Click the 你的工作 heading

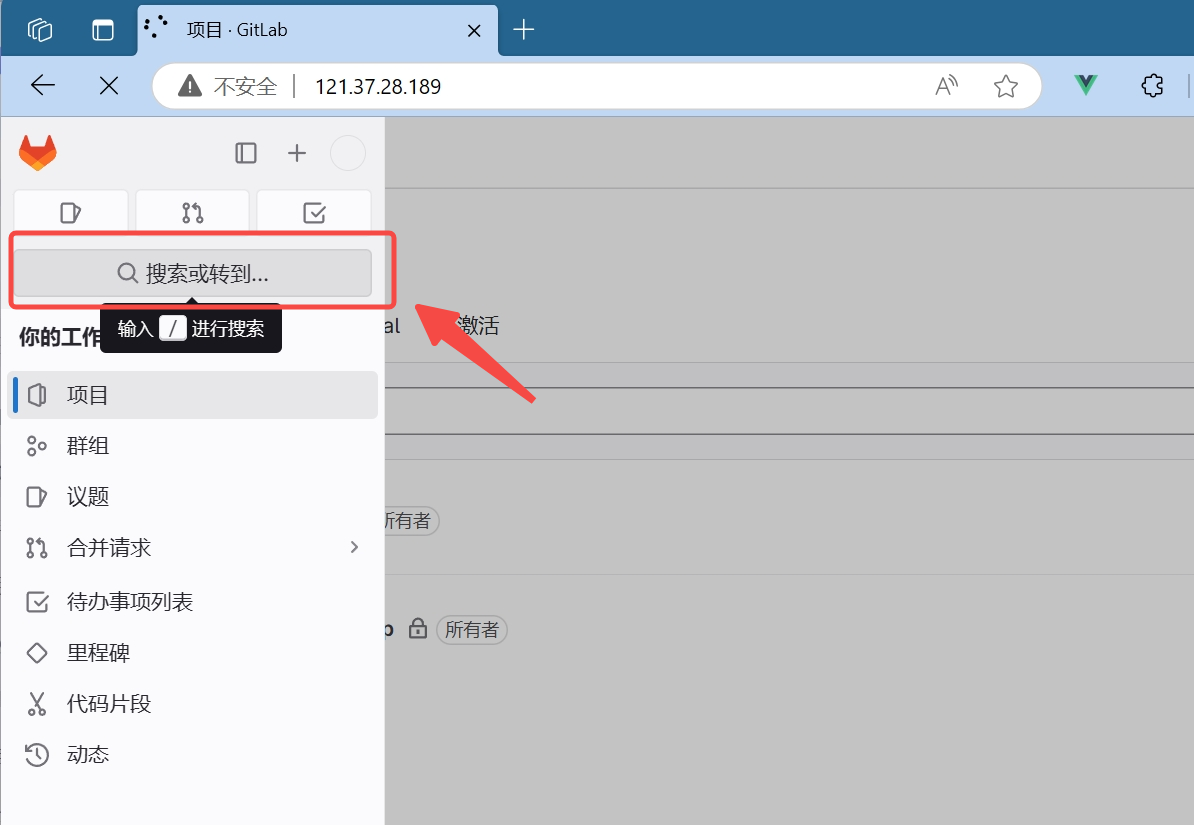coord(59,336)
